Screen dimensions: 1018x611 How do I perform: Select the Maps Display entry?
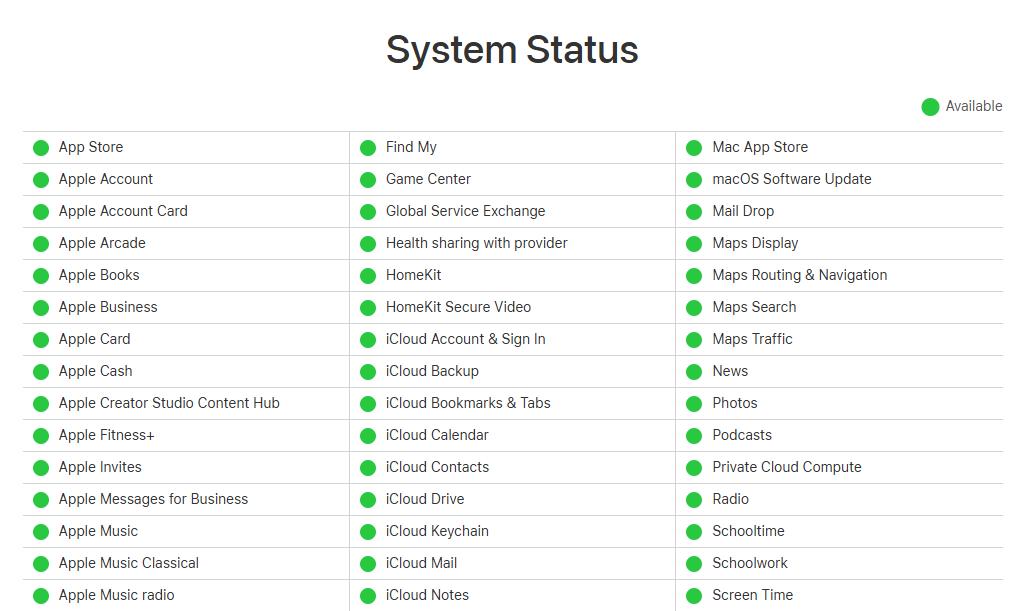click(755, 243)
